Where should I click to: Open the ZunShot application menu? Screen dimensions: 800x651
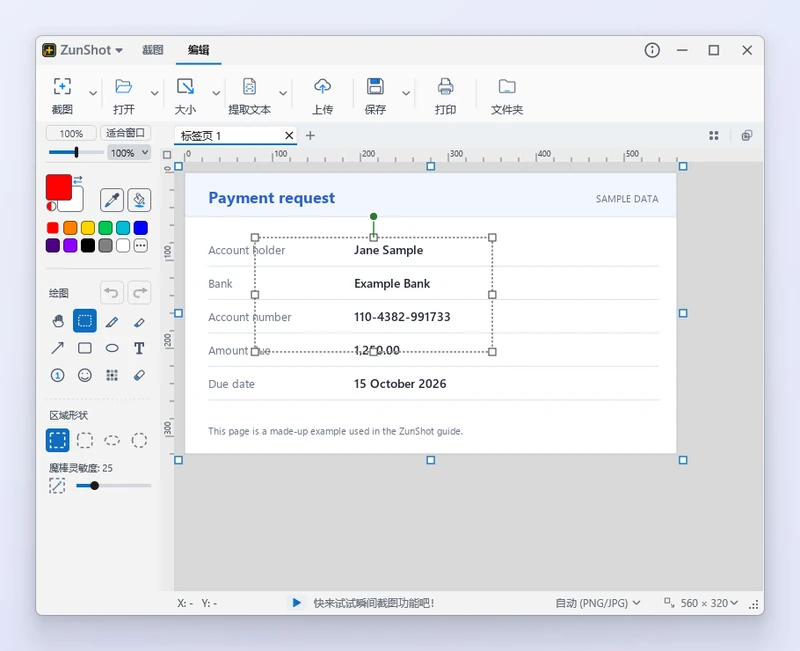pyautogui.click(x=83, y=50)
